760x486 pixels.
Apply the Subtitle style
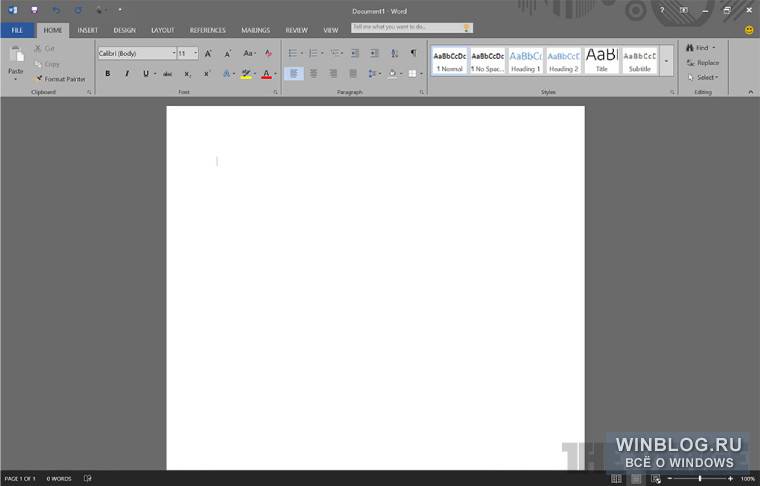(640, 61)
